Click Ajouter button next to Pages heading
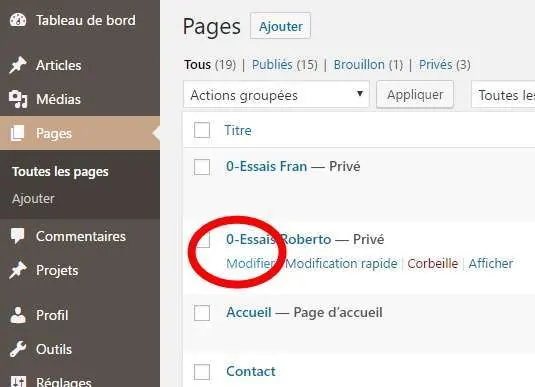The height and width of the screenshot is (387, 535). click(280, 26)
